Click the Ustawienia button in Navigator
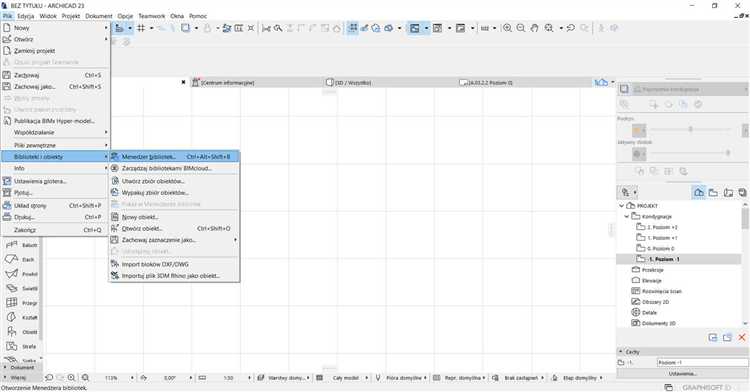The width and height of the screenshot is (750, 392). coord(682,373)
